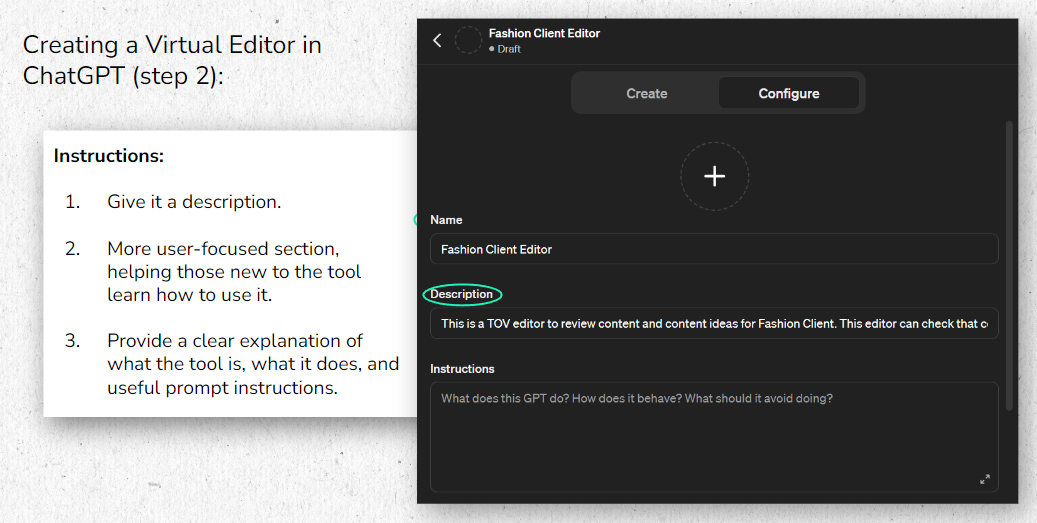Click the plus icon to upload image
This screenshot has width=1037, height=523.
pyautogui.click(x=714, y=176)
